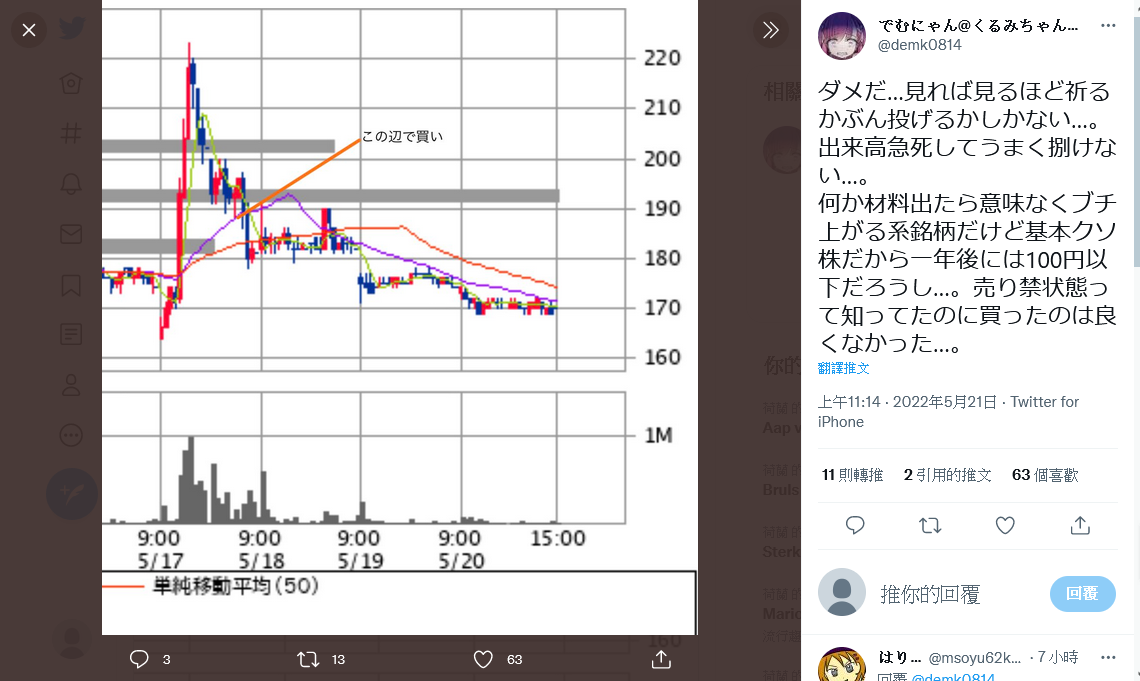Show the 63 個喜歡 likes list

[x=1045, y=475]
